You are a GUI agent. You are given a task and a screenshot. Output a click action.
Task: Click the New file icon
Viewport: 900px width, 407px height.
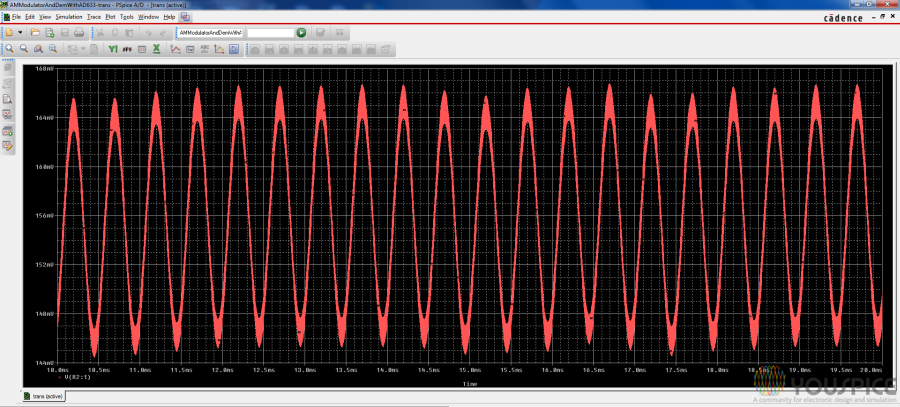10,33
